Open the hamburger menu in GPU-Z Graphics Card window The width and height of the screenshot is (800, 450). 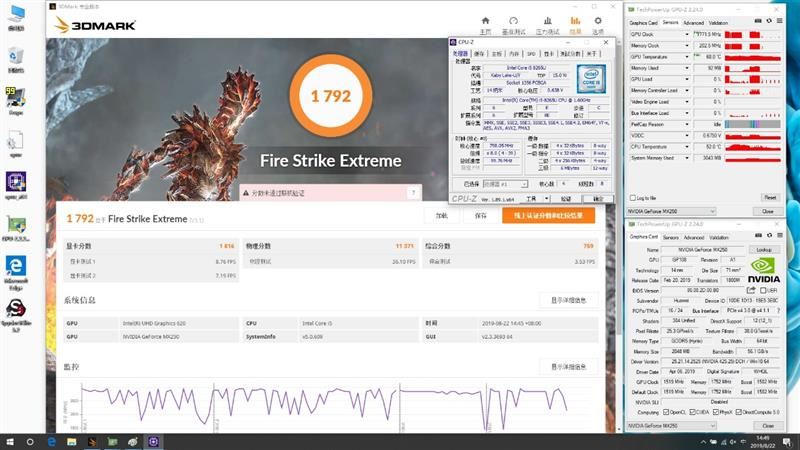[x=779, y=236]
